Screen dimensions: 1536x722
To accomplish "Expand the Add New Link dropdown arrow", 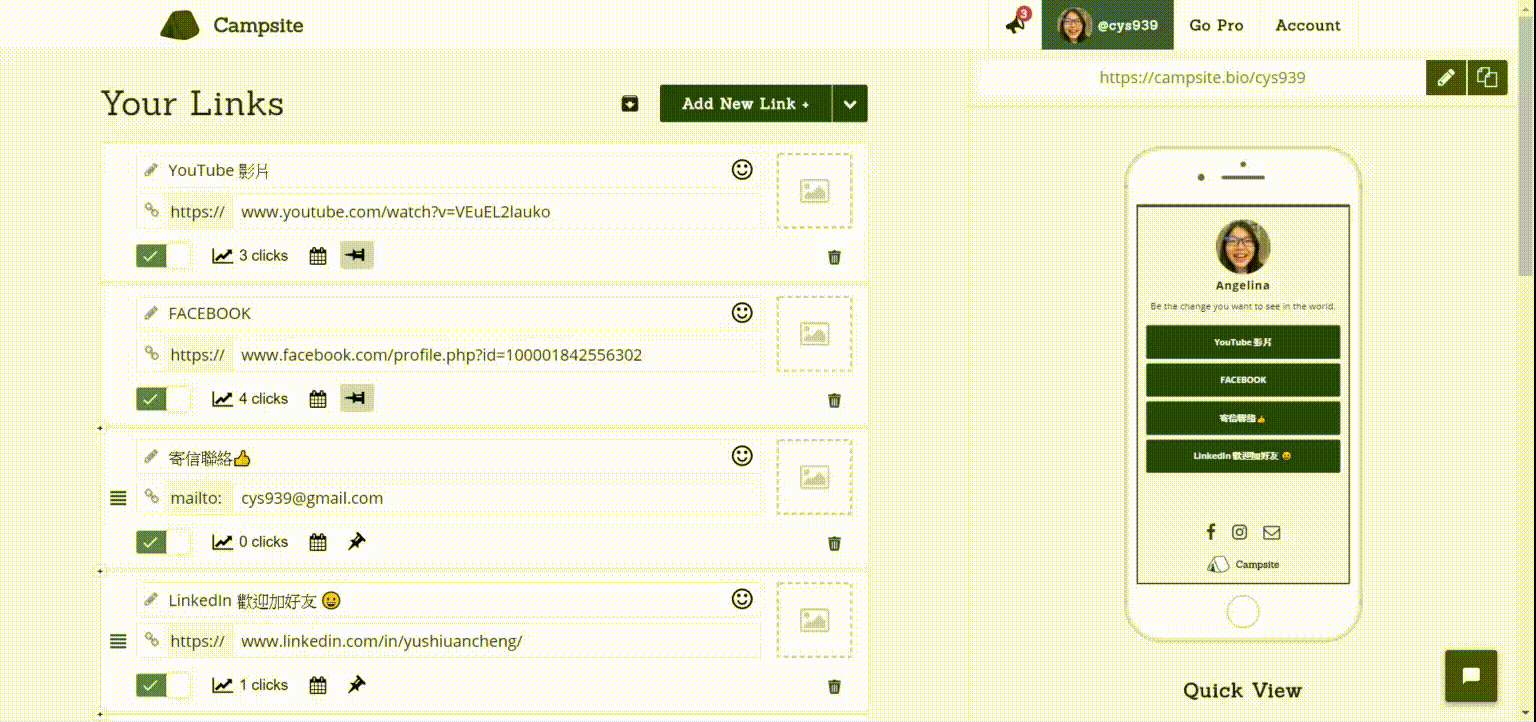I will click(850, 103).
